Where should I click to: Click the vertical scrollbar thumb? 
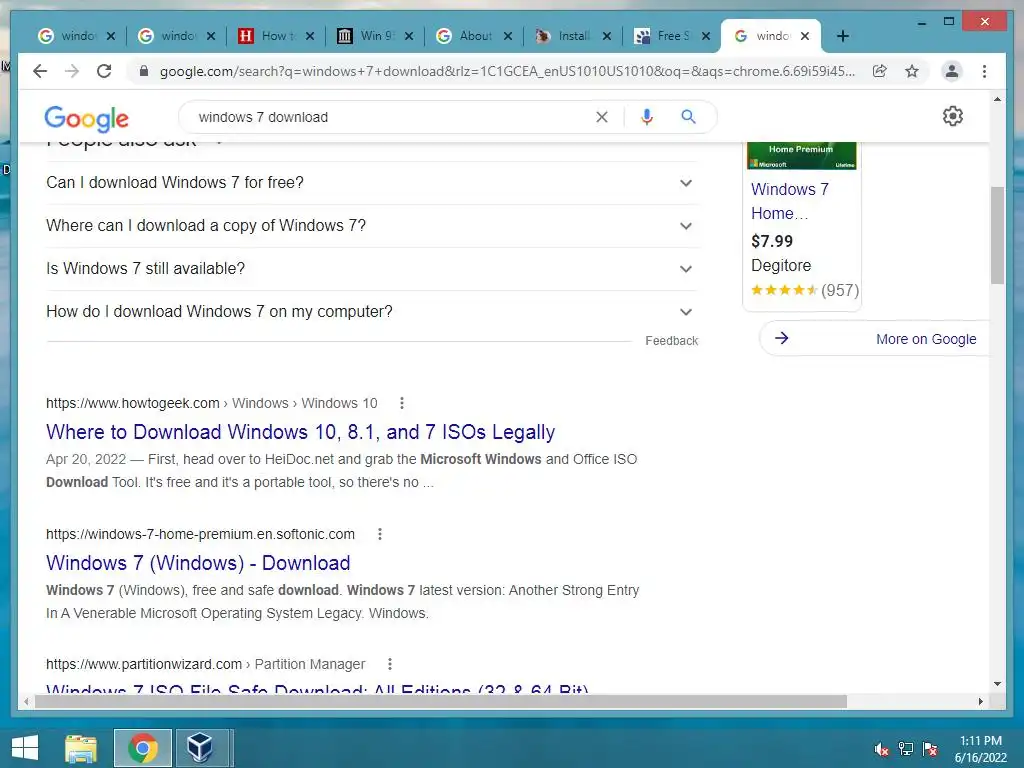pyautogui.click(x=997, y=235)
